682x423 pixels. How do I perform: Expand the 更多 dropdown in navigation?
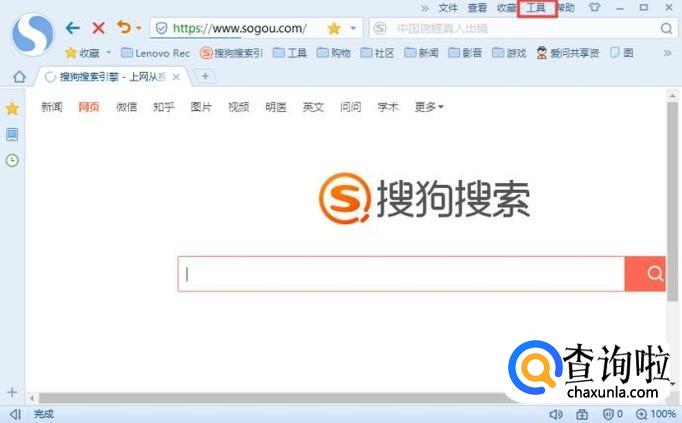[429, 107]
